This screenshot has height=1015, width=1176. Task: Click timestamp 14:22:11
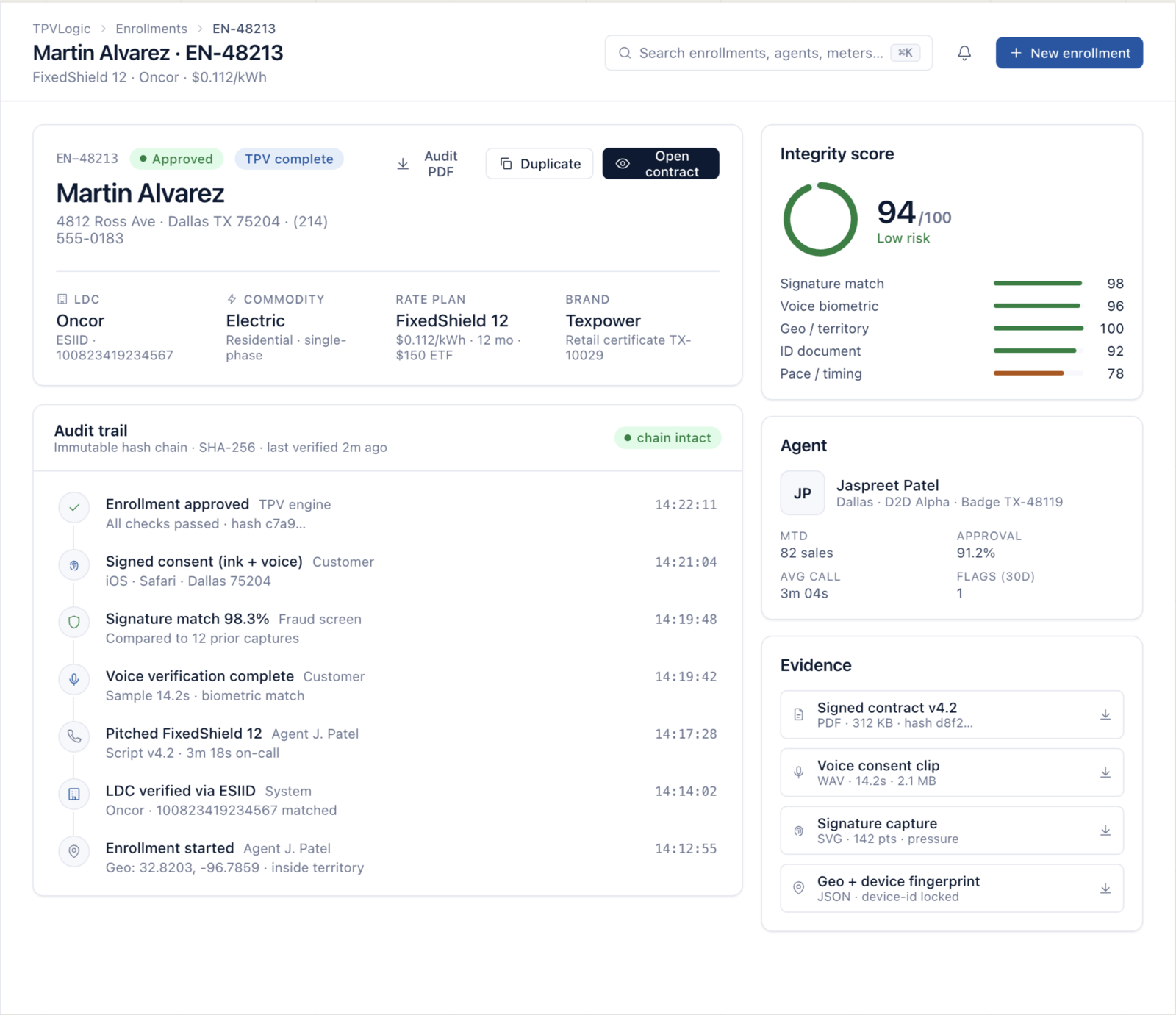click(x=686, y=505)
